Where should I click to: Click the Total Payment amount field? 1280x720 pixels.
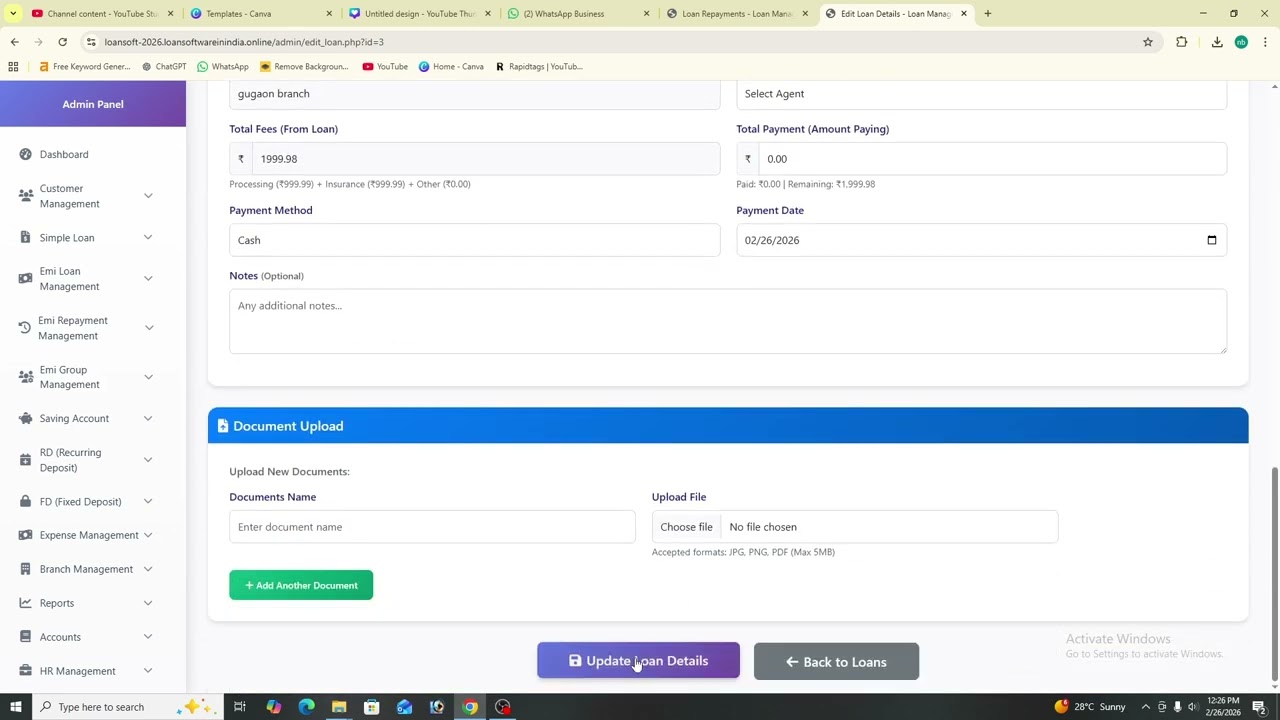pyautogui.click(x=992, y=159)
